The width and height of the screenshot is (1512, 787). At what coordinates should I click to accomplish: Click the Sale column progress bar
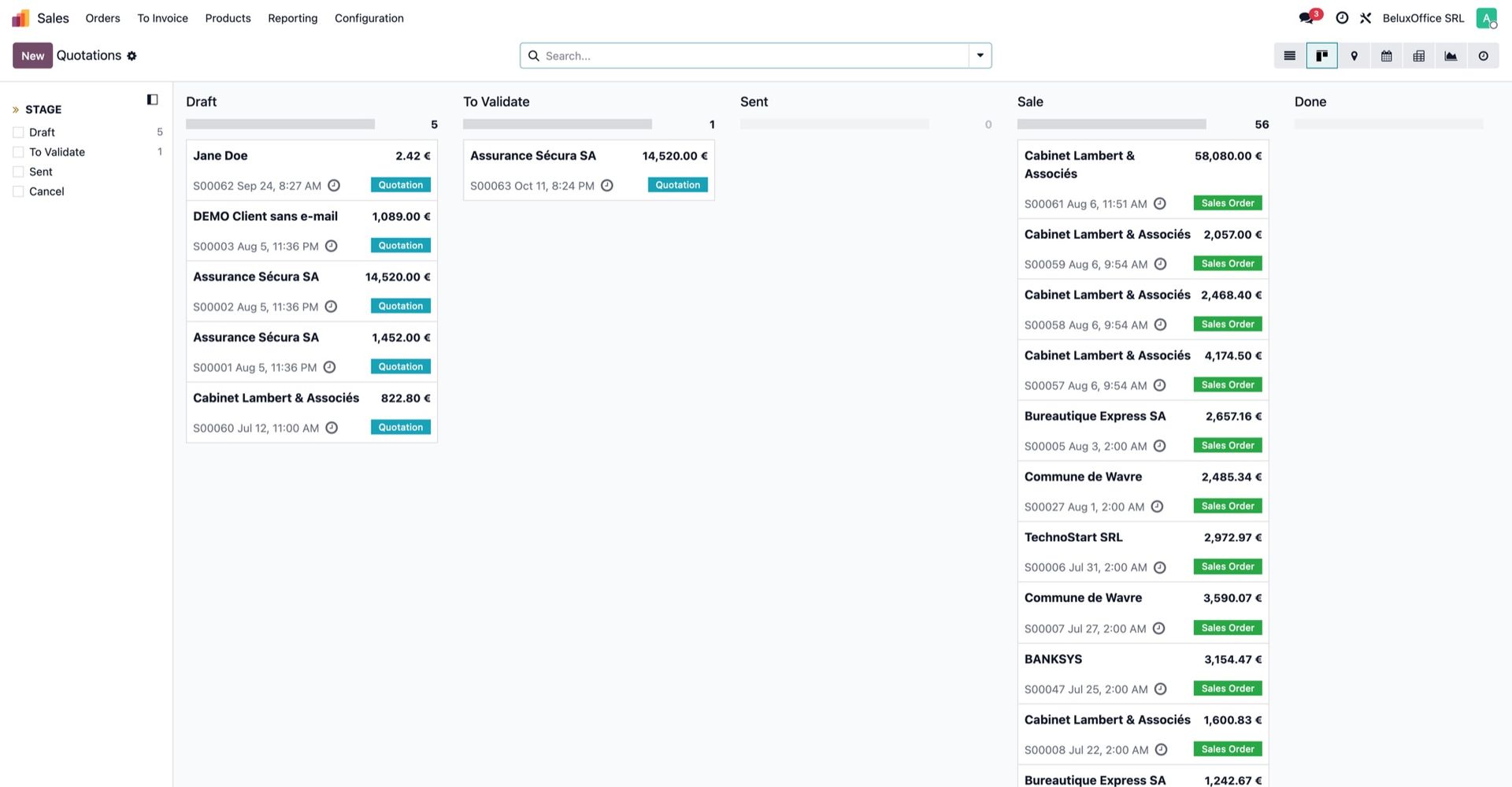[1112, 124]
